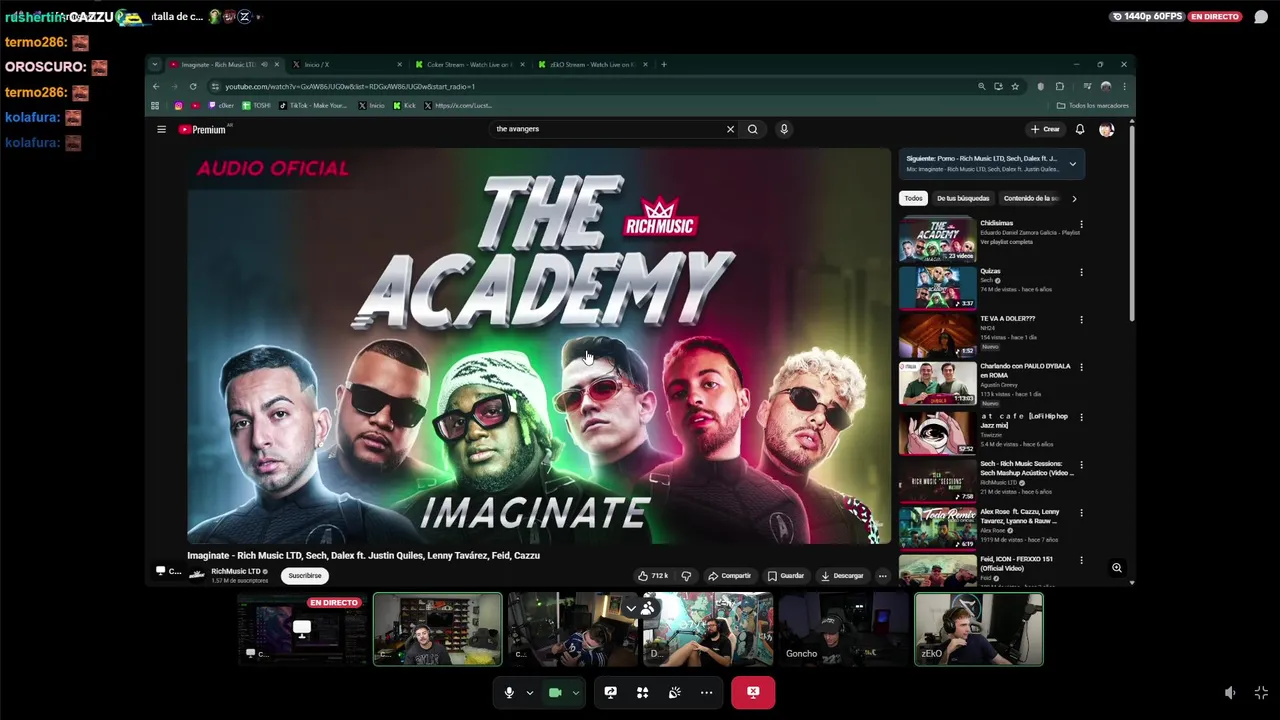
Task: Open soundboard icon in call toolbar
Action: [x=674, y=692]
